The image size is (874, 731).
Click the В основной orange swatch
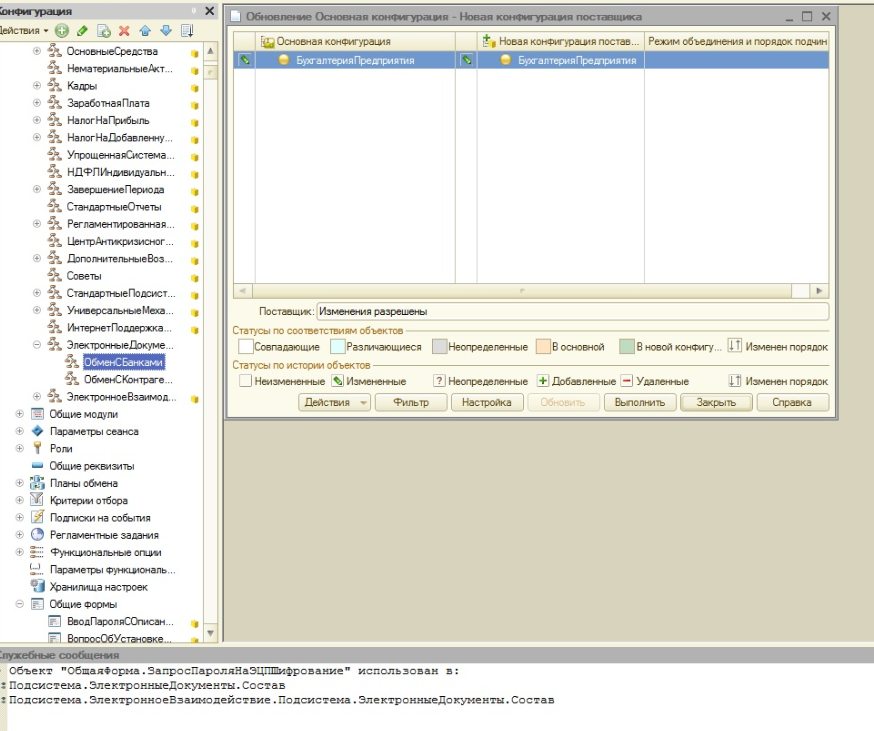click(543, 346)
